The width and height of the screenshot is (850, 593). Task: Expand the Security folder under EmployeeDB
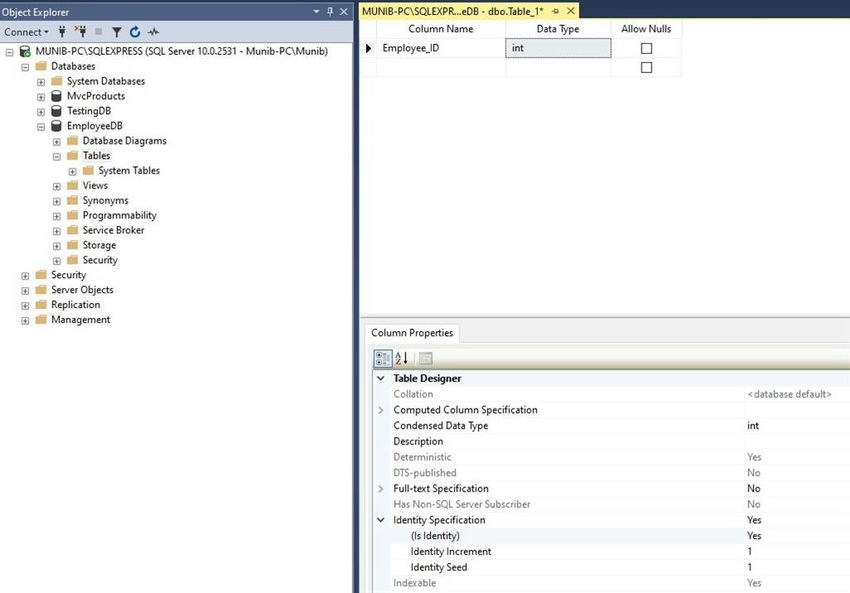pos(56,261)
